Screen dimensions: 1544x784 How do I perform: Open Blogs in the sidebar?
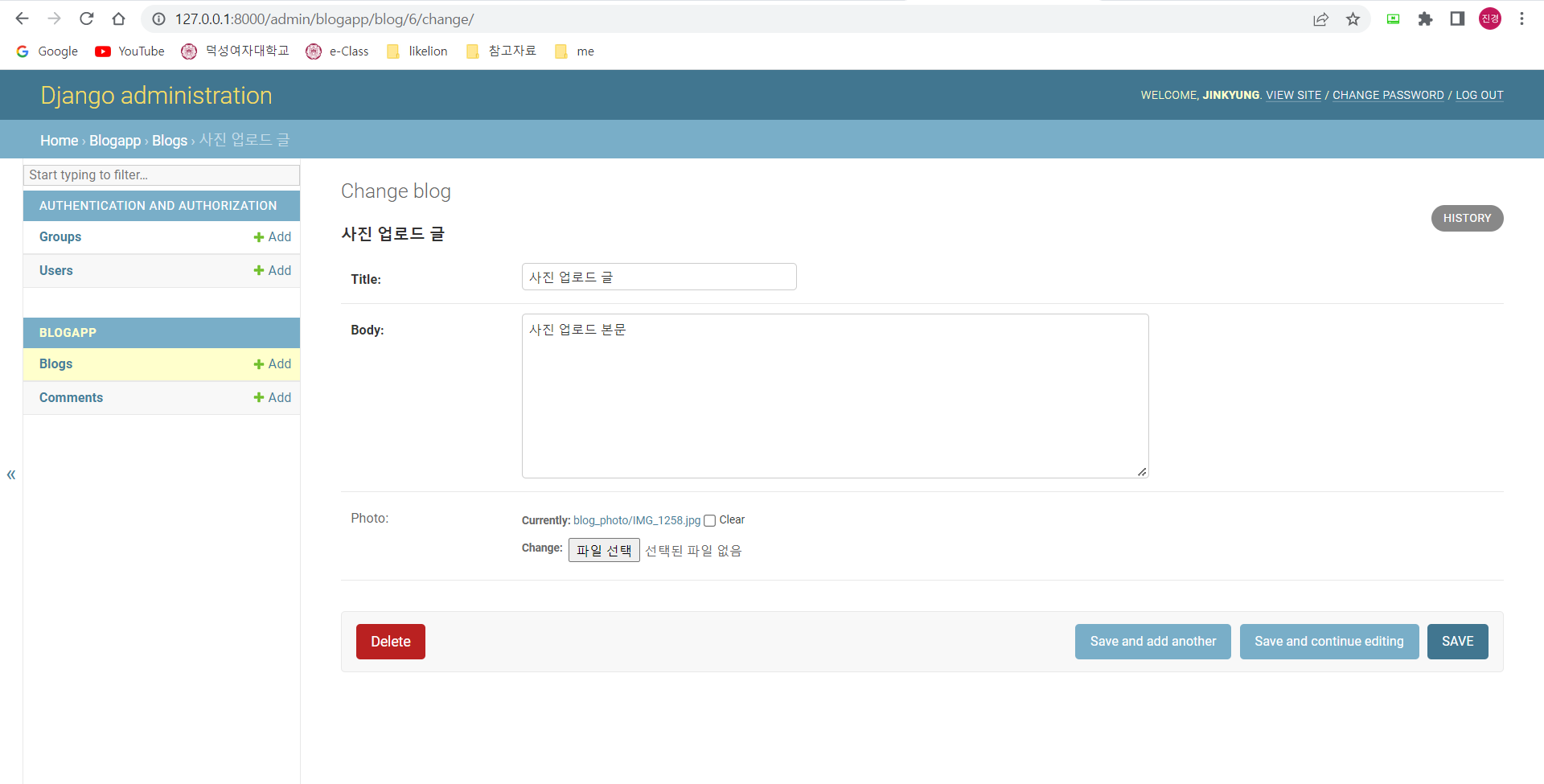pyautogui.click(x=55, y=364)
